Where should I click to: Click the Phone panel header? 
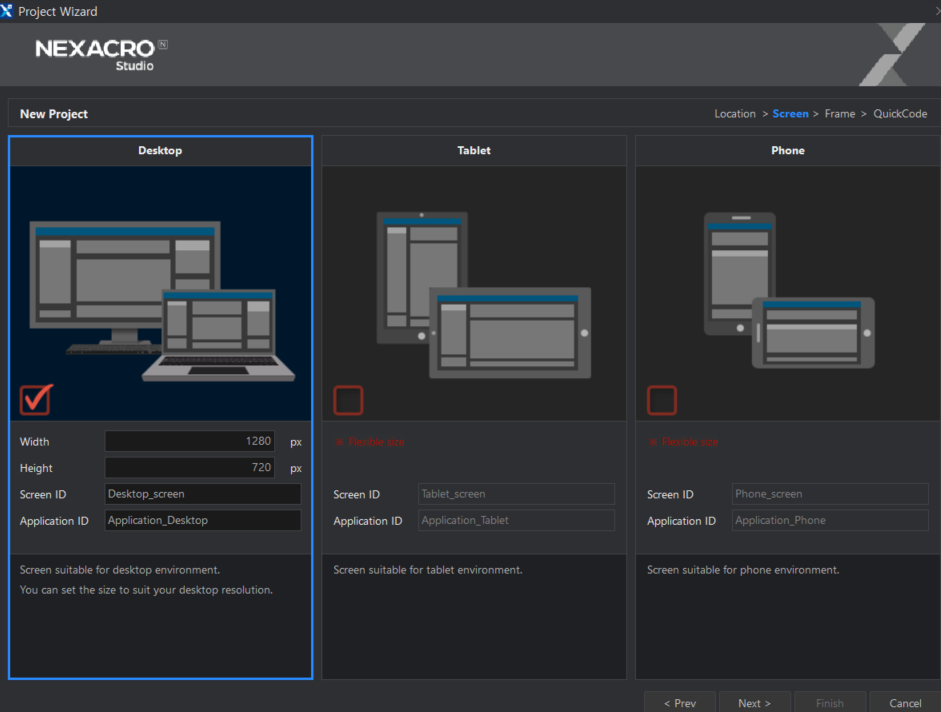pyautogui.click(x=787, y=151)
